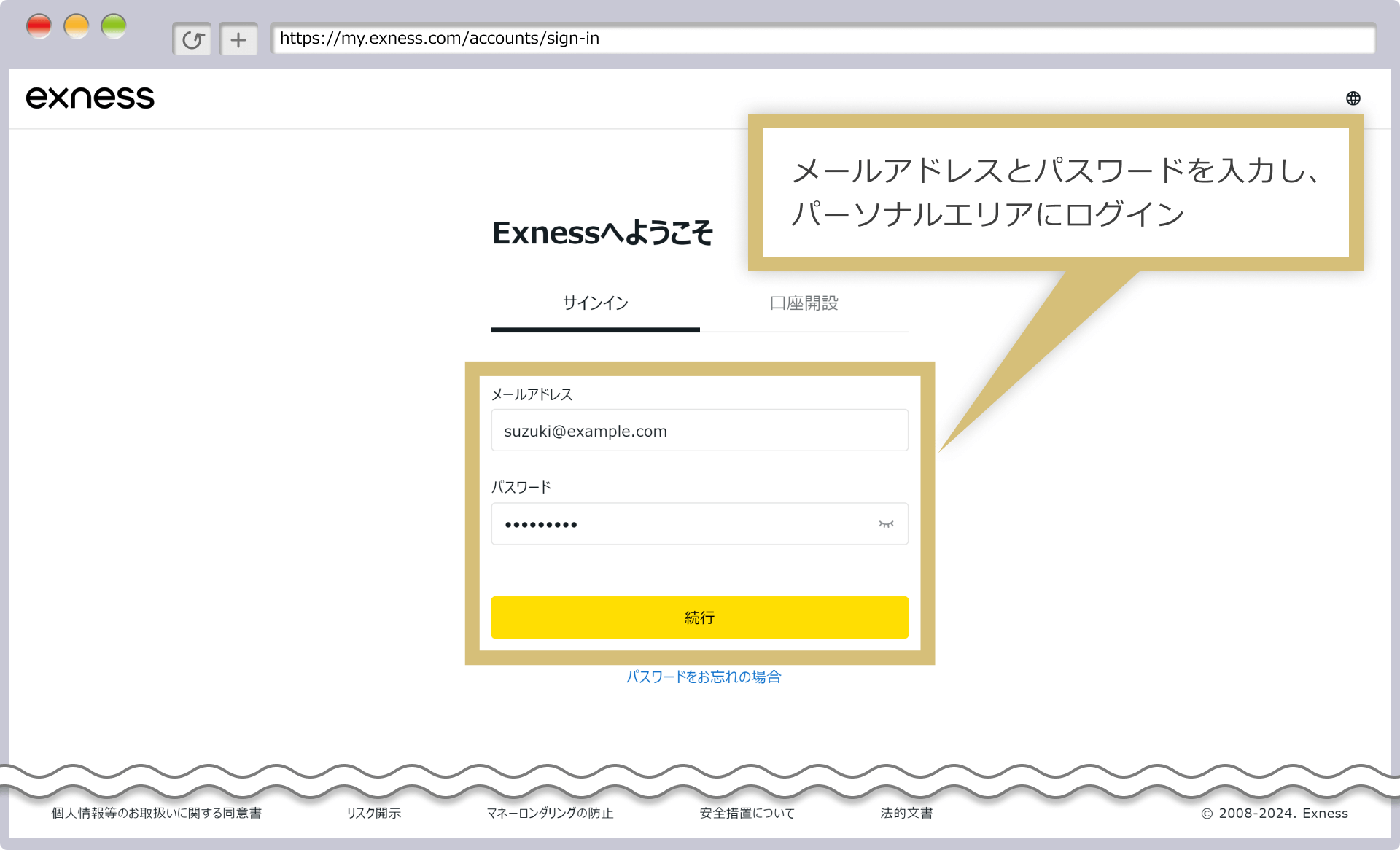Image resolution: width=1400 pixels, height=850 pixels.
Task: Click the browser reload icon
Action: pos(192,39)
